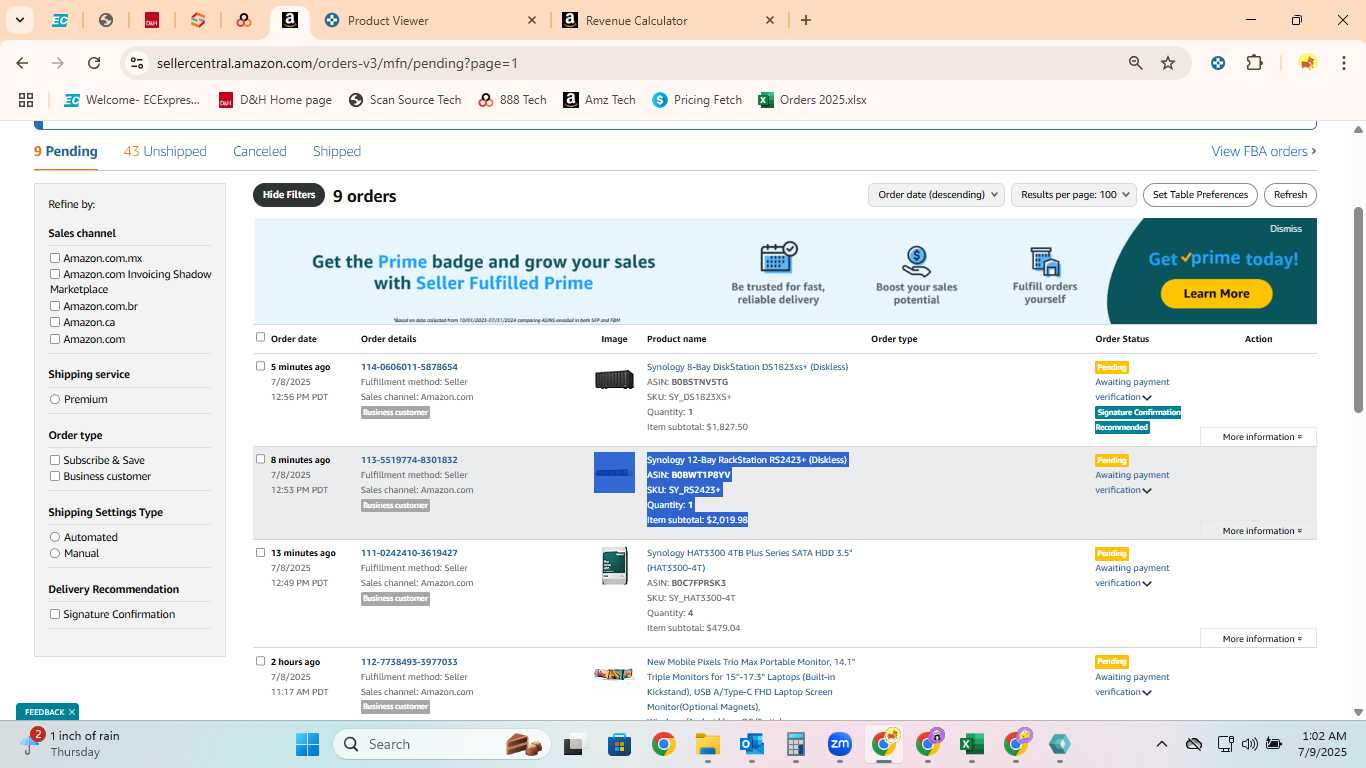
Task: Bookmark this page with the star
Action: pyautogui.click(x=1168, y=62)
